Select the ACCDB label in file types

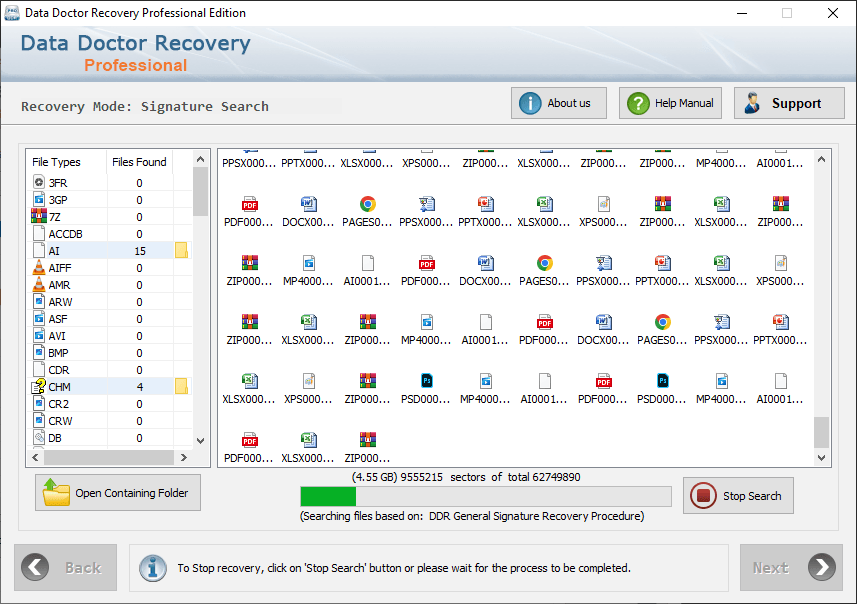[x=66, y=234]
